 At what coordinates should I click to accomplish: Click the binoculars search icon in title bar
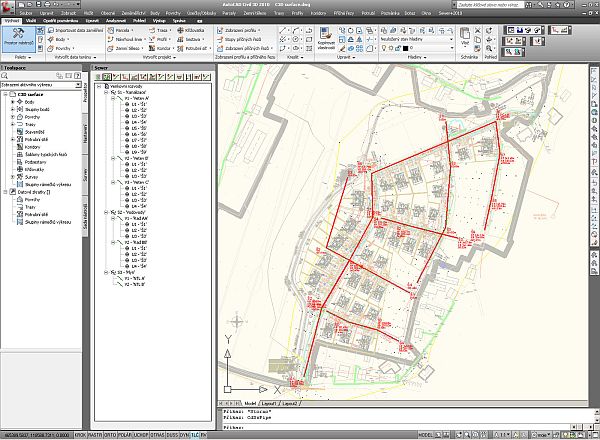click(528, 5)
